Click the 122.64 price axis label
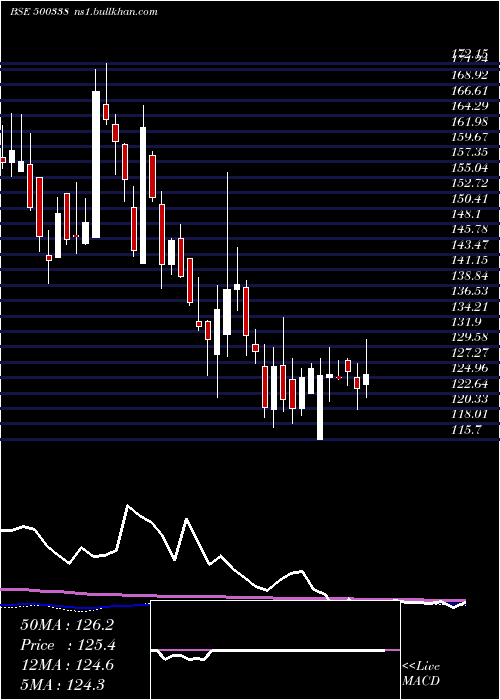The height and width of the screenshot is (700, 500). point(468,383)
